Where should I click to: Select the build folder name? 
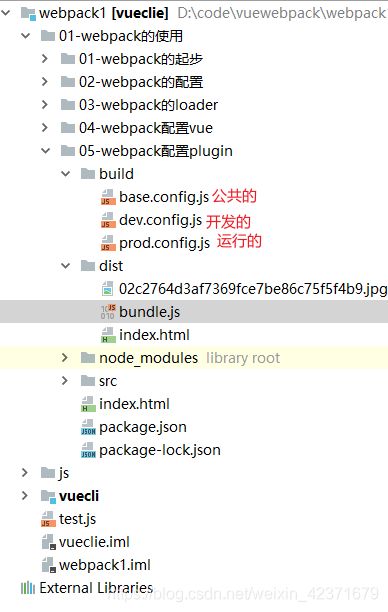(x=116, y=174)
